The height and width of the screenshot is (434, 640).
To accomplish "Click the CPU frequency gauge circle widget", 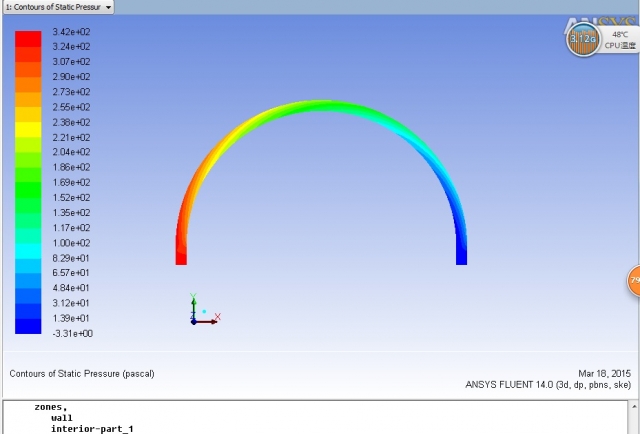I will 582,40.
